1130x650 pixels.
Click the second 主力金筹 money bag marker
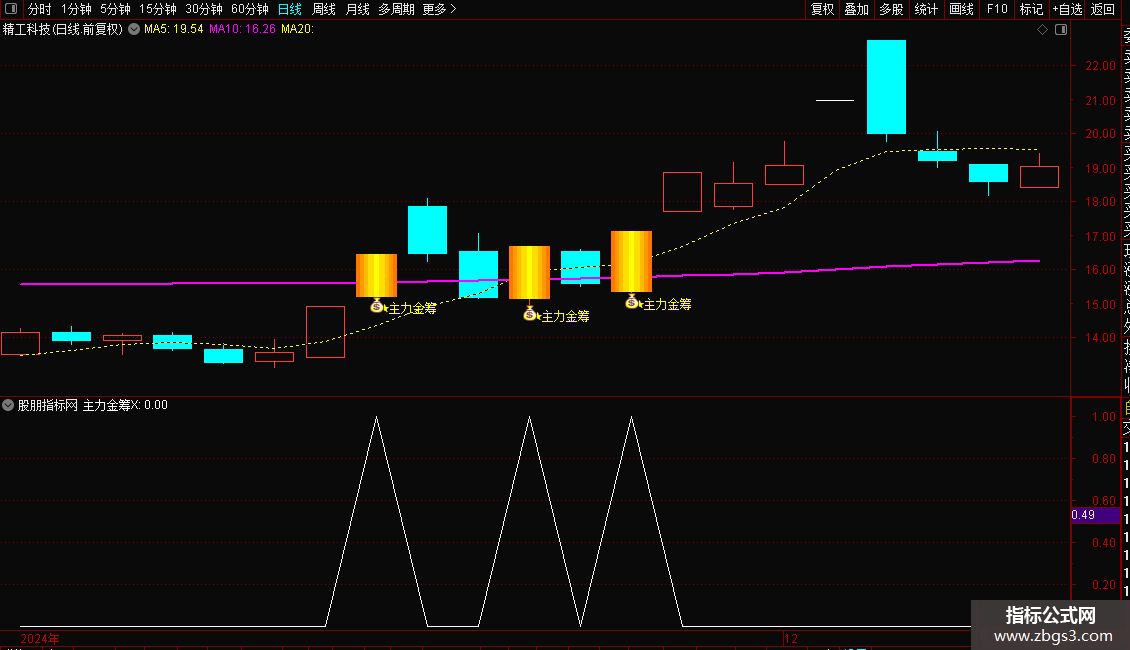[x=530, y=314]
